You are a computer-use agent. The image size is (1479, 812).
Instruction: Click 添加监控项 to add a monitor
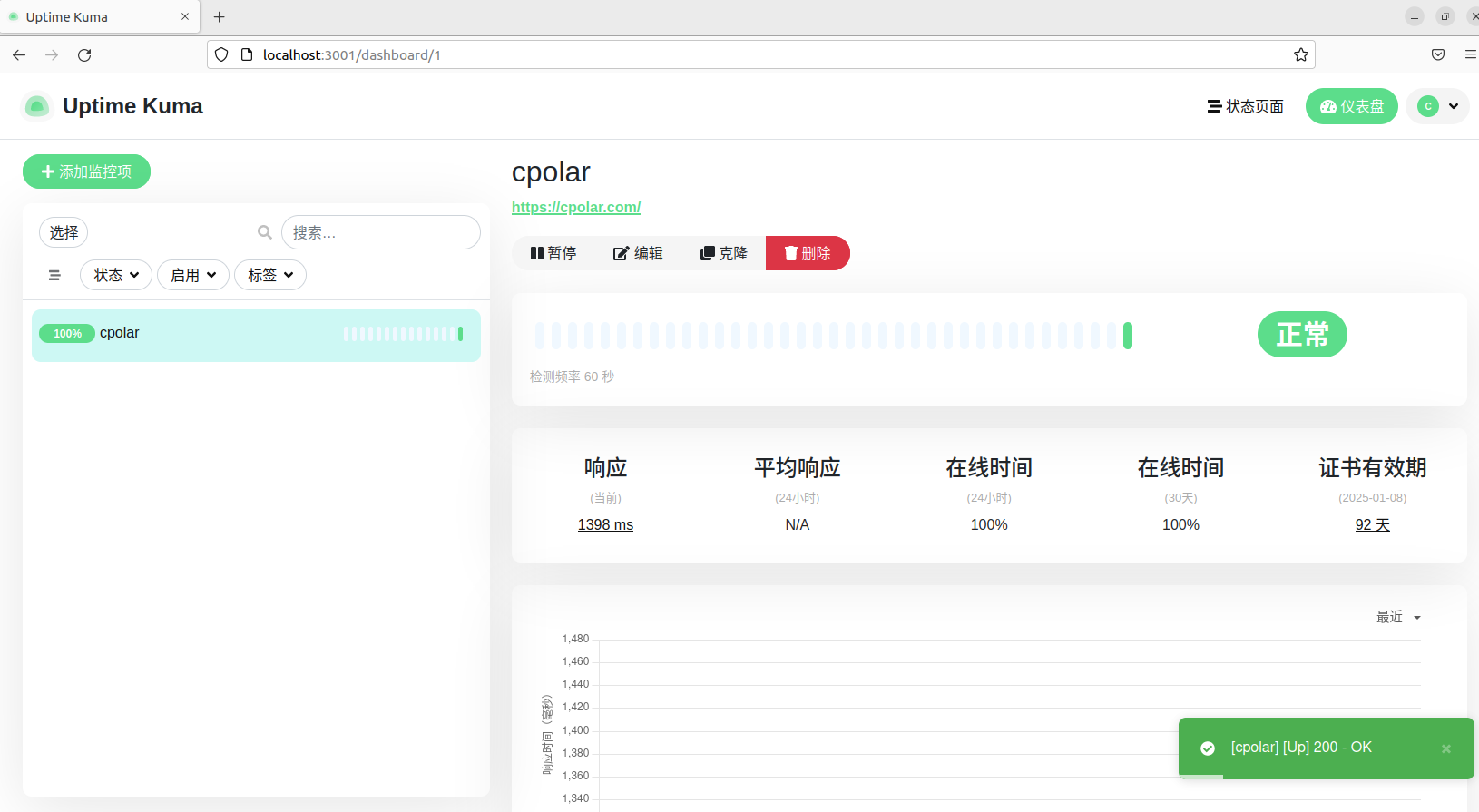86,171
